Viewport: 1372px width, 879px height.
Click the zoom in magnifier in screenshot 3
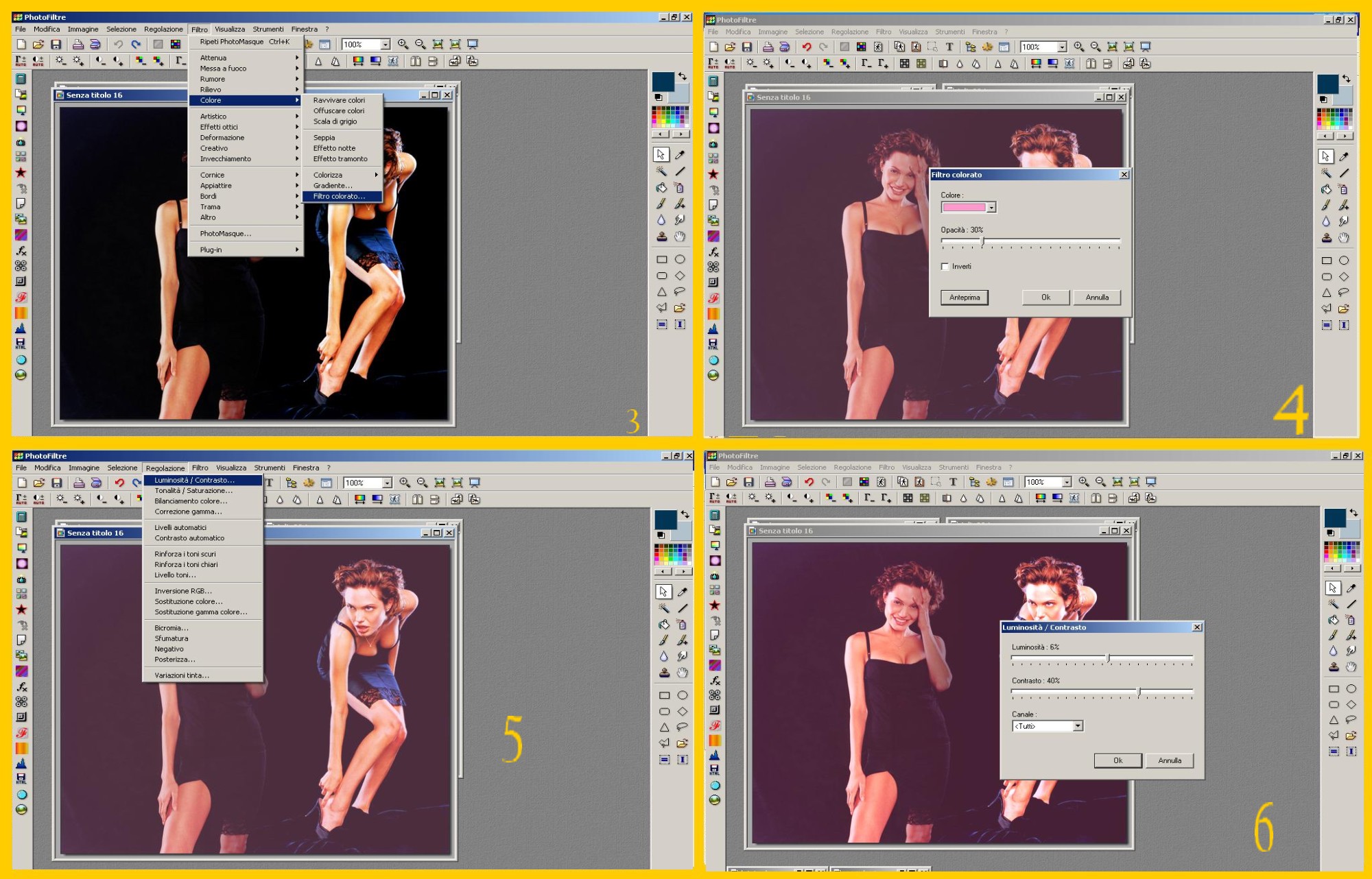pyautogui.click(x=403, y=45)
